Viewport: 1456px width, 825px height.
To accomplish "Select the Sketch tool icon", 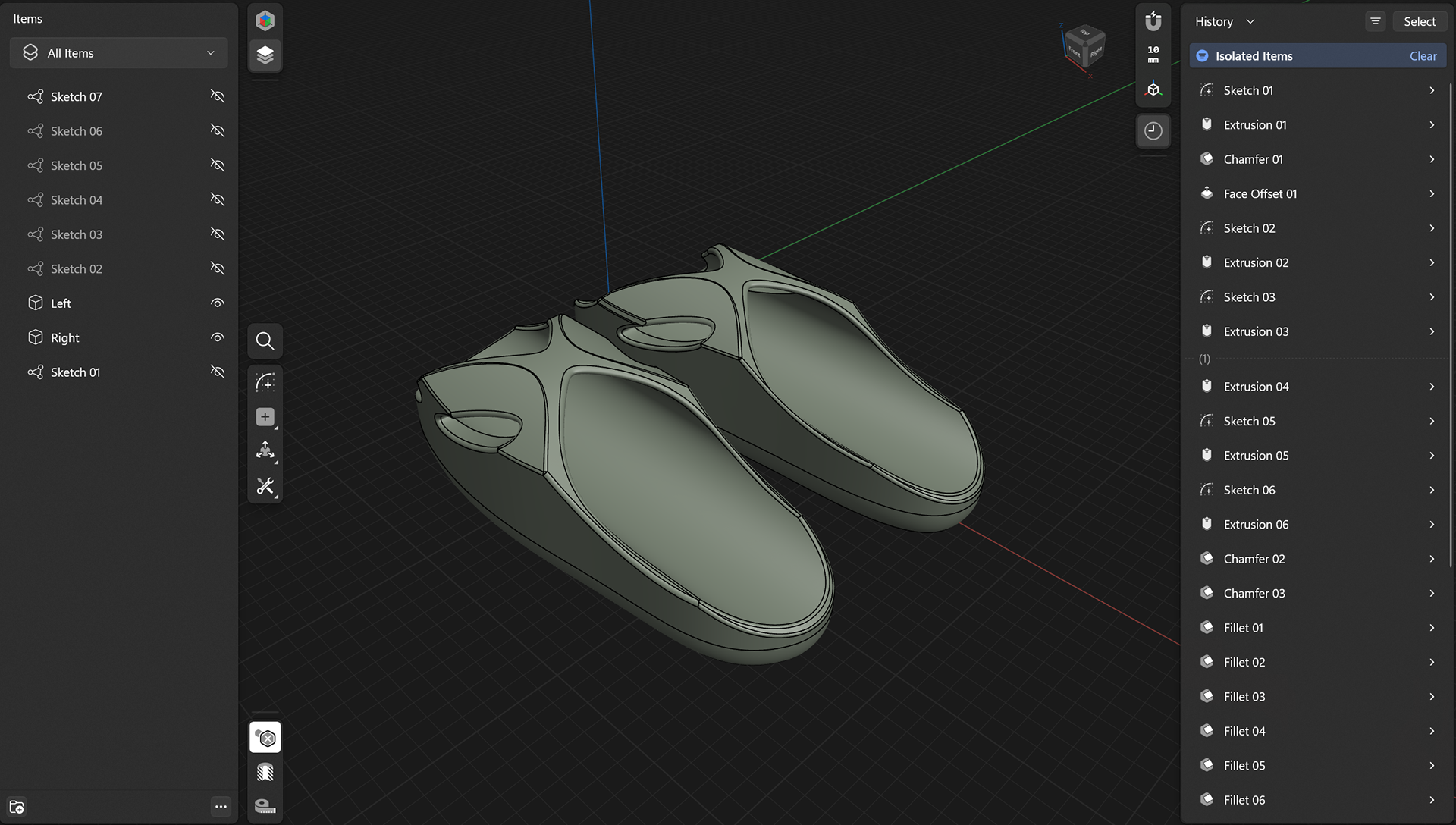I will [x=265, y=383].
